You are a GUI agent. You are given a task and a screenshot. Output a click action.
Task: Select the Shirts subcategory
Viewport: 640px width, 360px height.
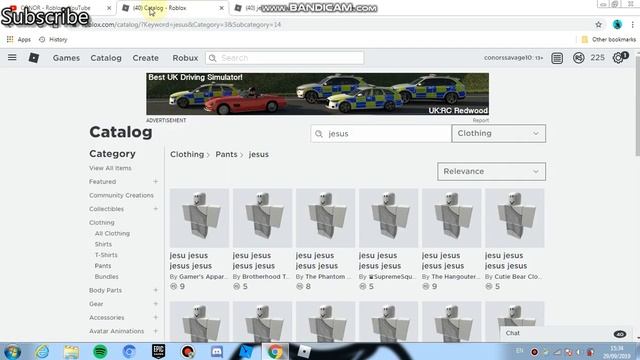coord(103,244)
